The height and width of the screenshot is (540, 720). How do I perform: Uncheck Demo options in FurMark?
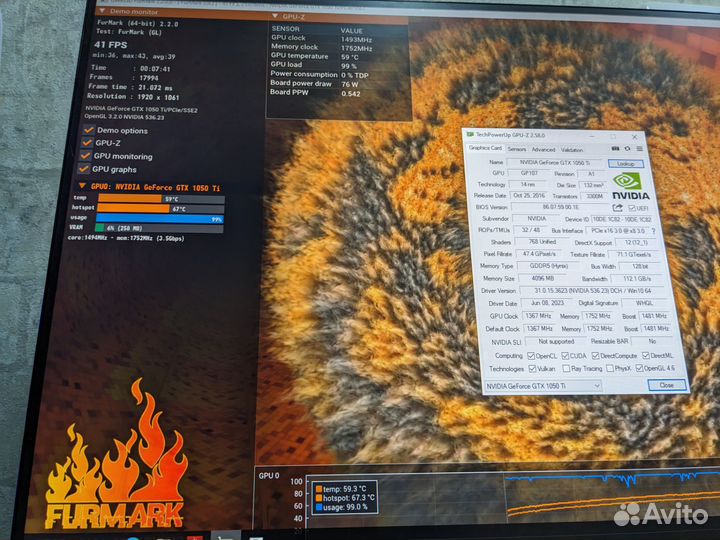tap(89, 130)
